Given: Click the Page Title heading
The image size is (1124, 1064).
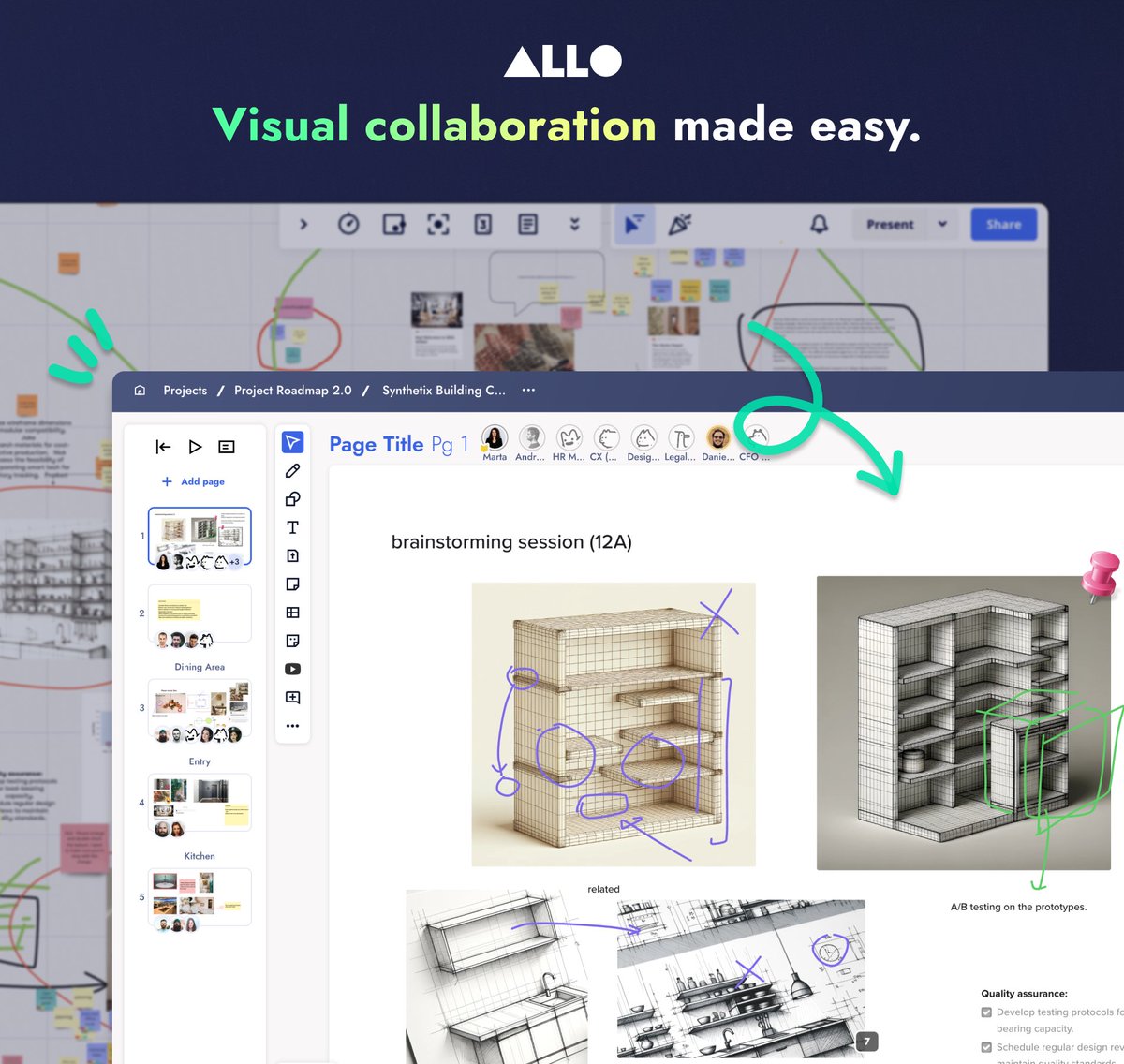Looking at the screenshot, I should pos(377,444).
